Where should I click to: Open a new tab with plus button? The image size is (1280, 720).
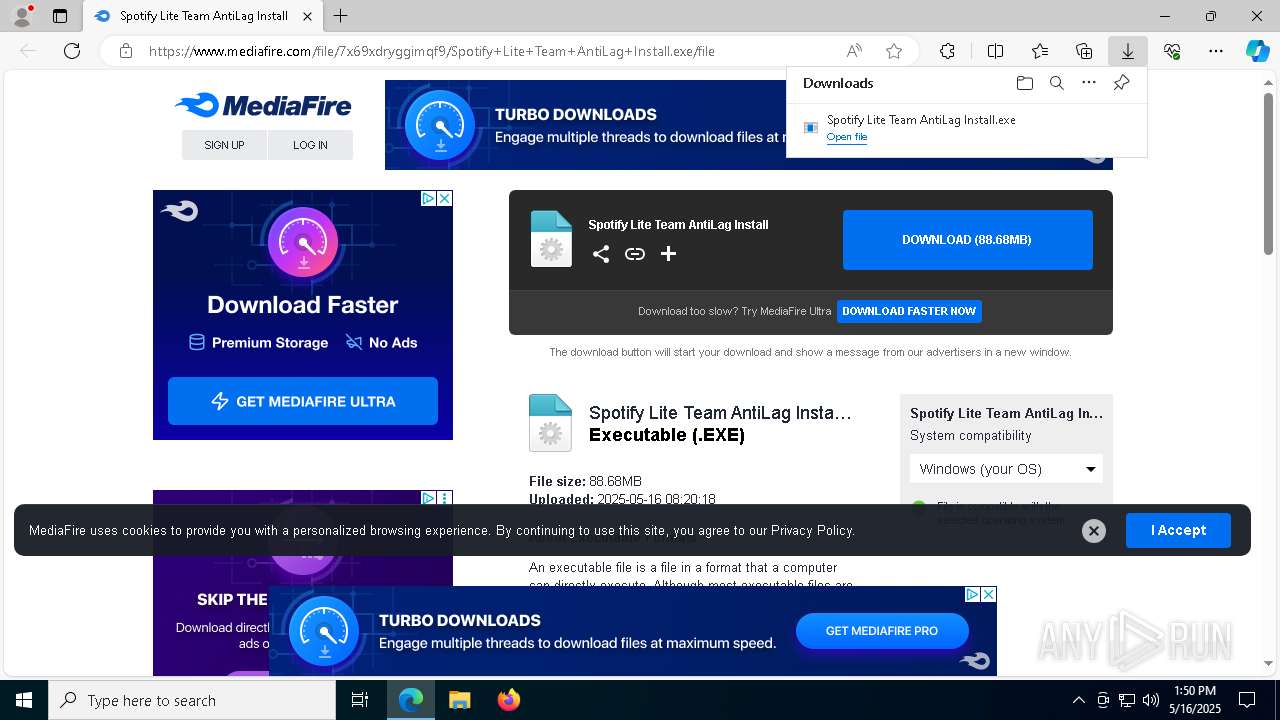pos(341,16)
